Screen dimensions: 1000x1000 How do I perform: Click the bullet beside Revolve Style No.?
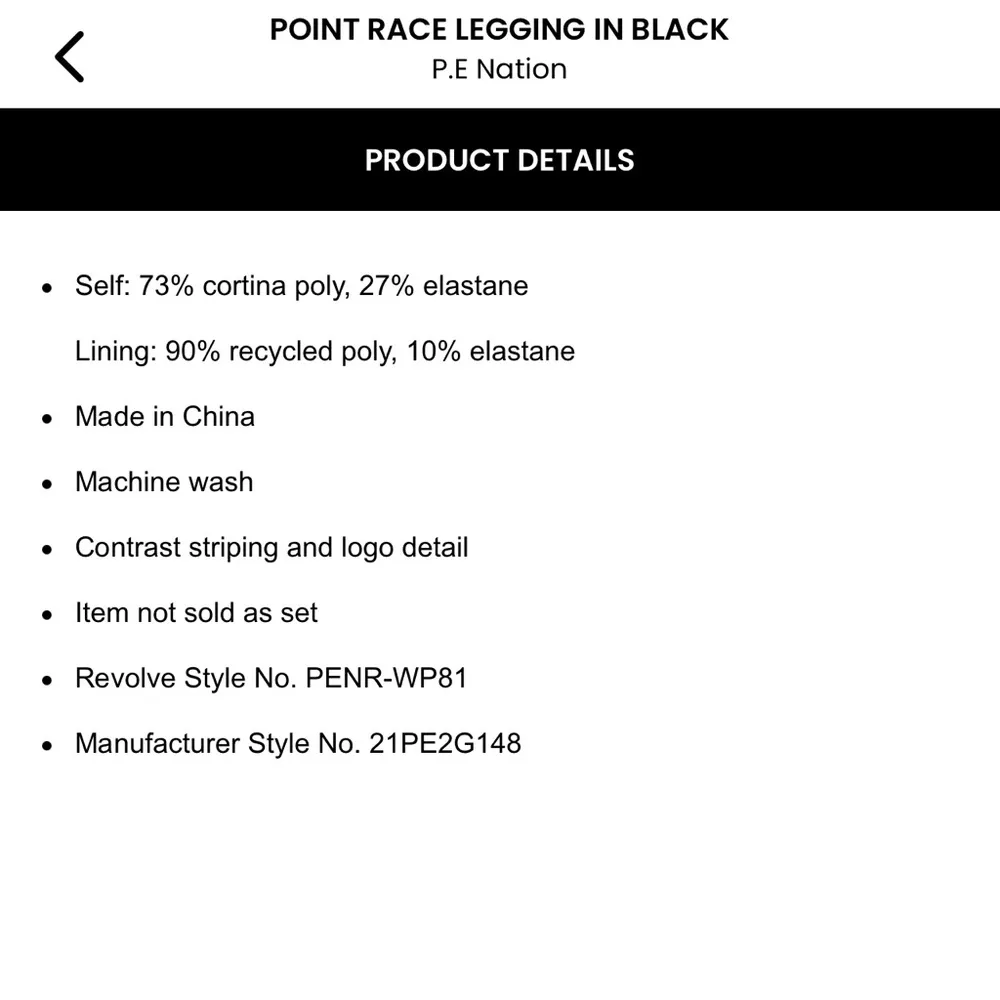pos(47,679)
